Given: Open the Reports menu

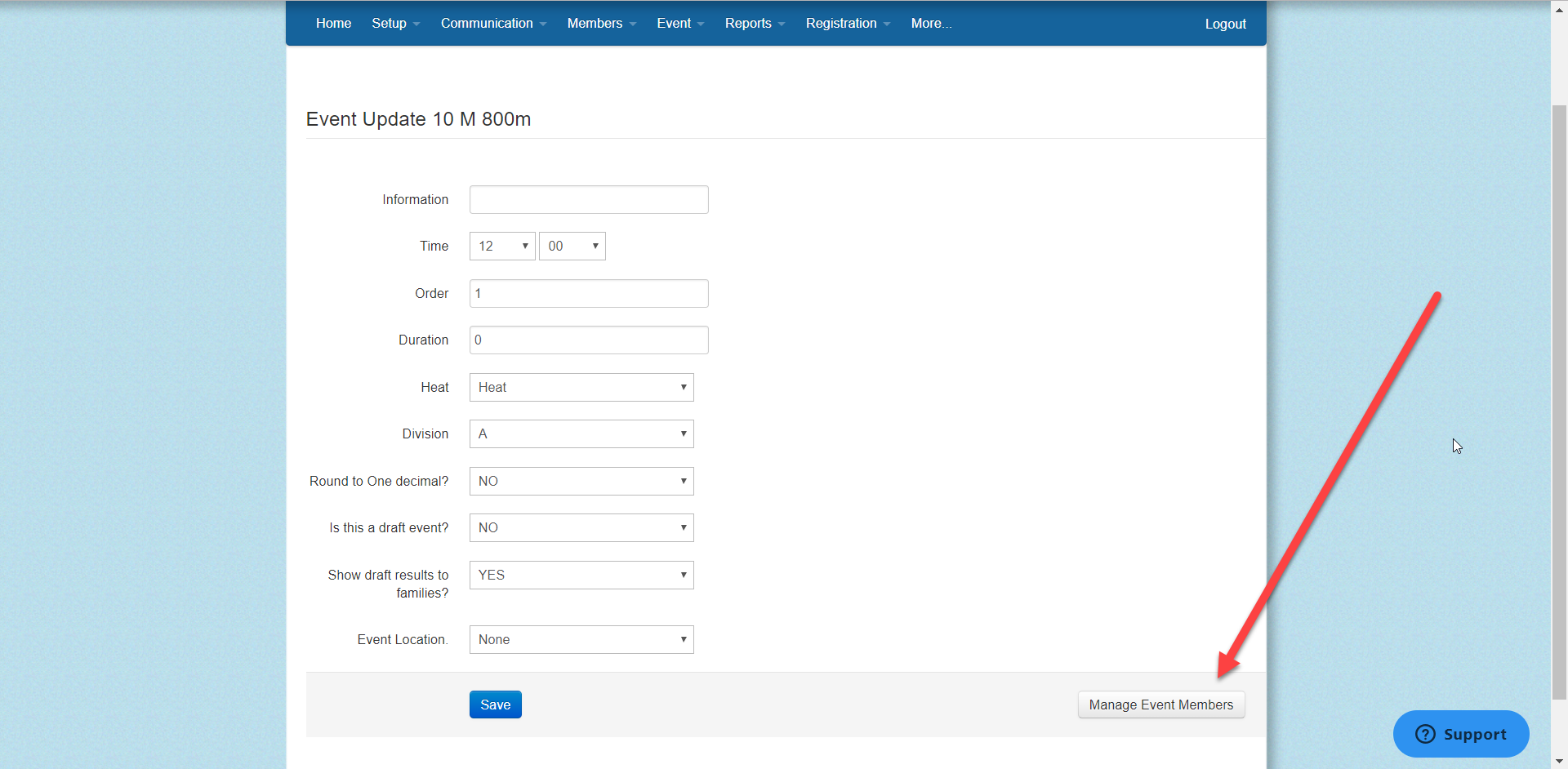Looking at the screenshot, I should point(753,23).
